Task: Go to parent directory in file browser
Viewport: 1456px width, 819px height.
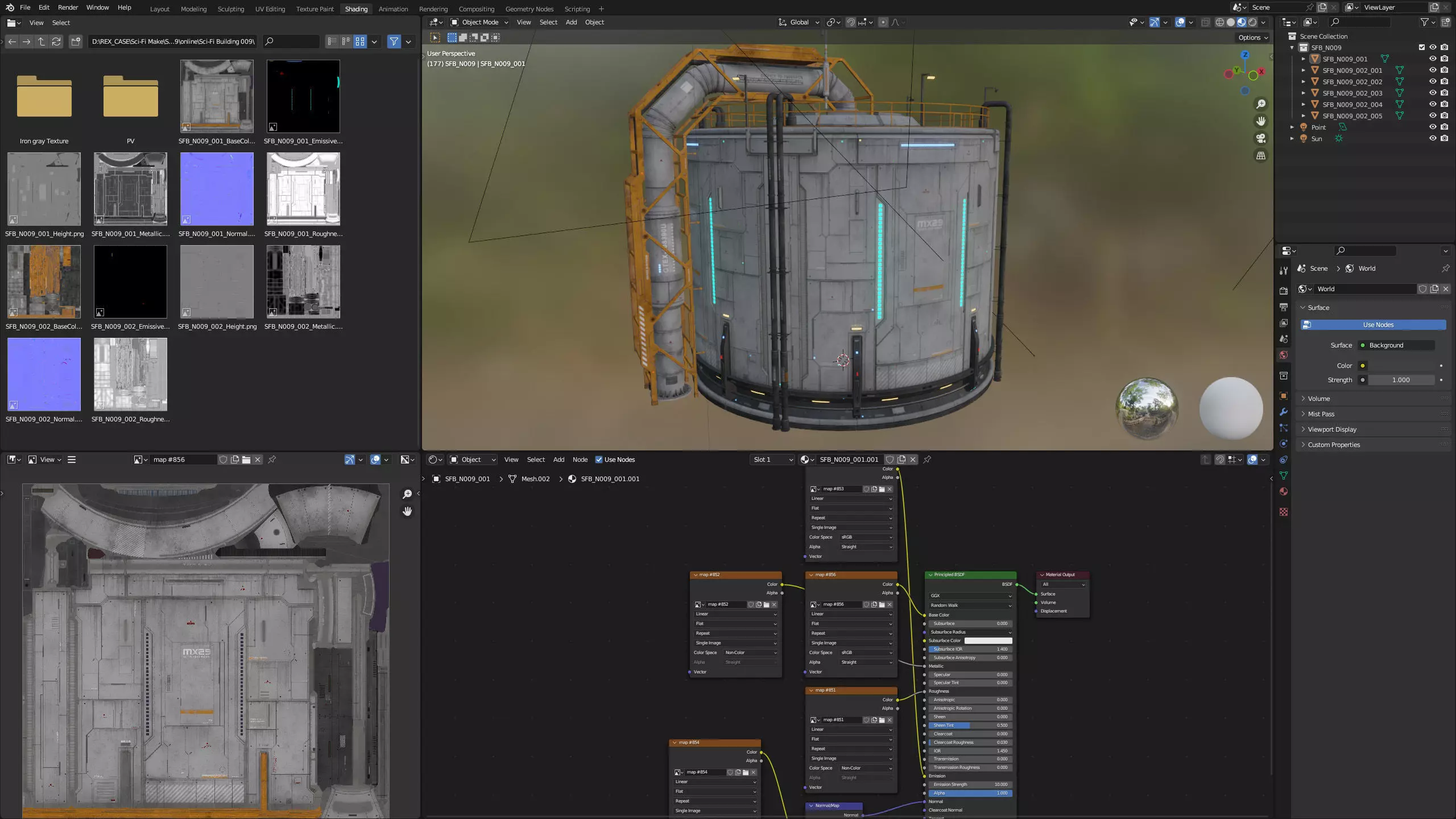Action: [x=42, y=42]
